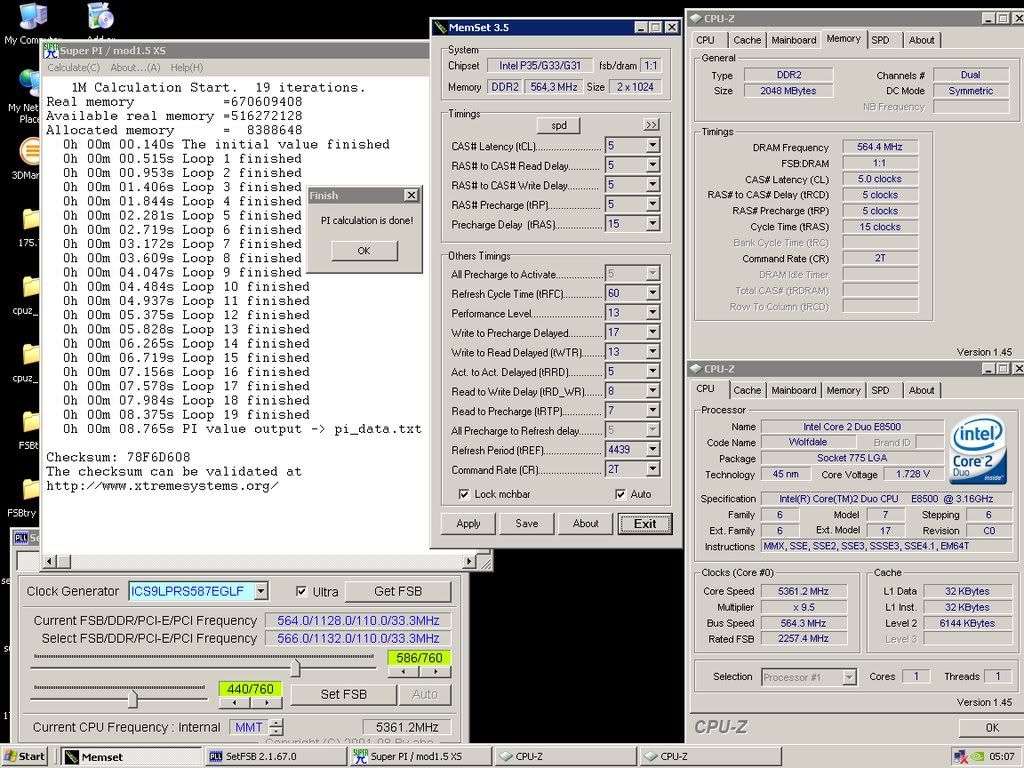
Task: Open Refresh Period (tREF) dropdown
Action: (652, 449)
